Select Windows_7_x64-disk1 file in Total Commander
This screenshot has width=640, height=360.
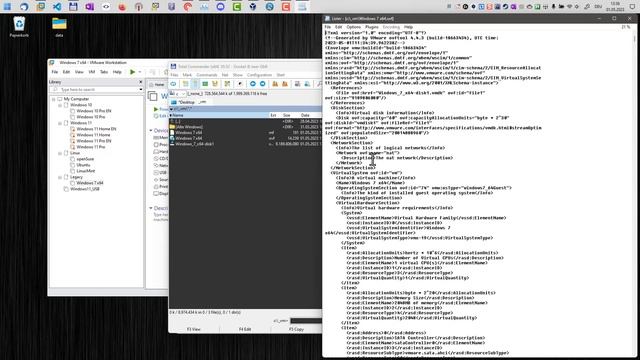coord(245,144)
